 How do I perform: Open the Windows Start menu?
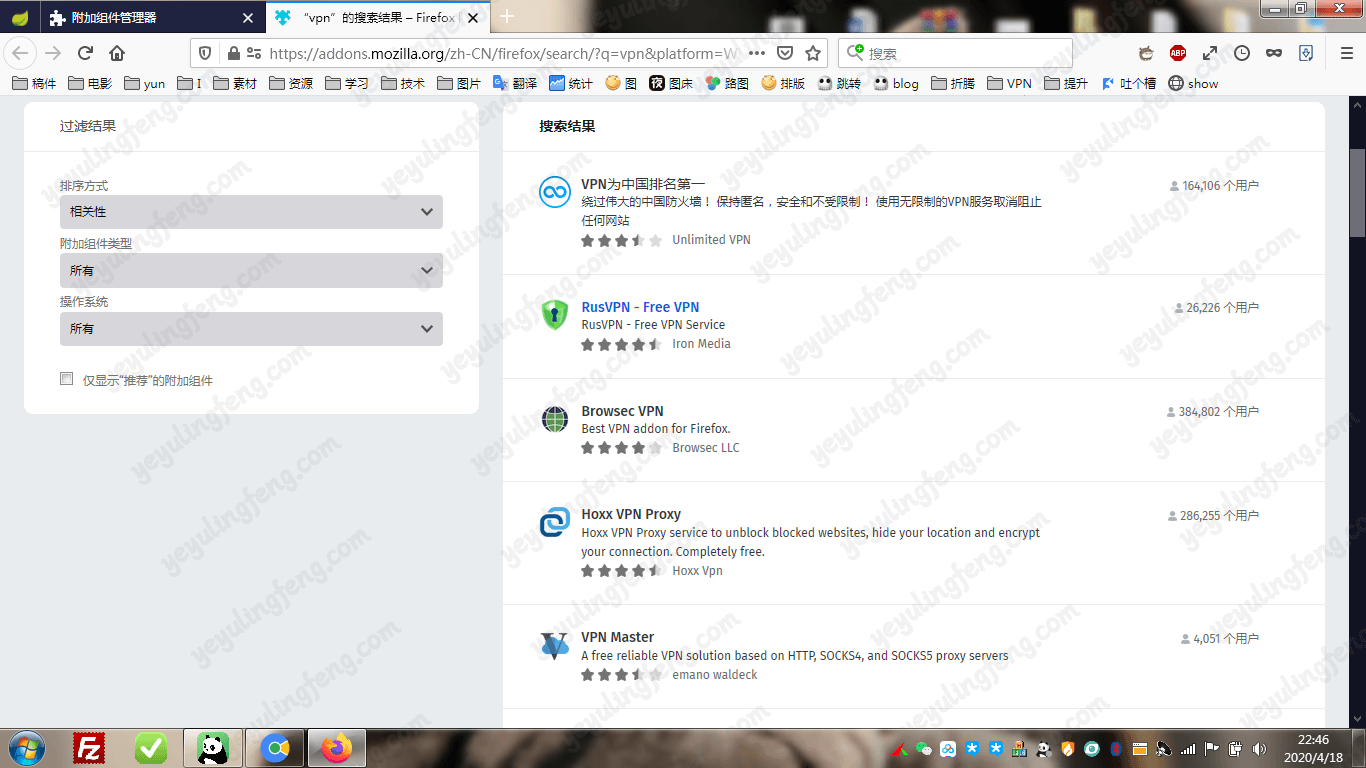25,748
